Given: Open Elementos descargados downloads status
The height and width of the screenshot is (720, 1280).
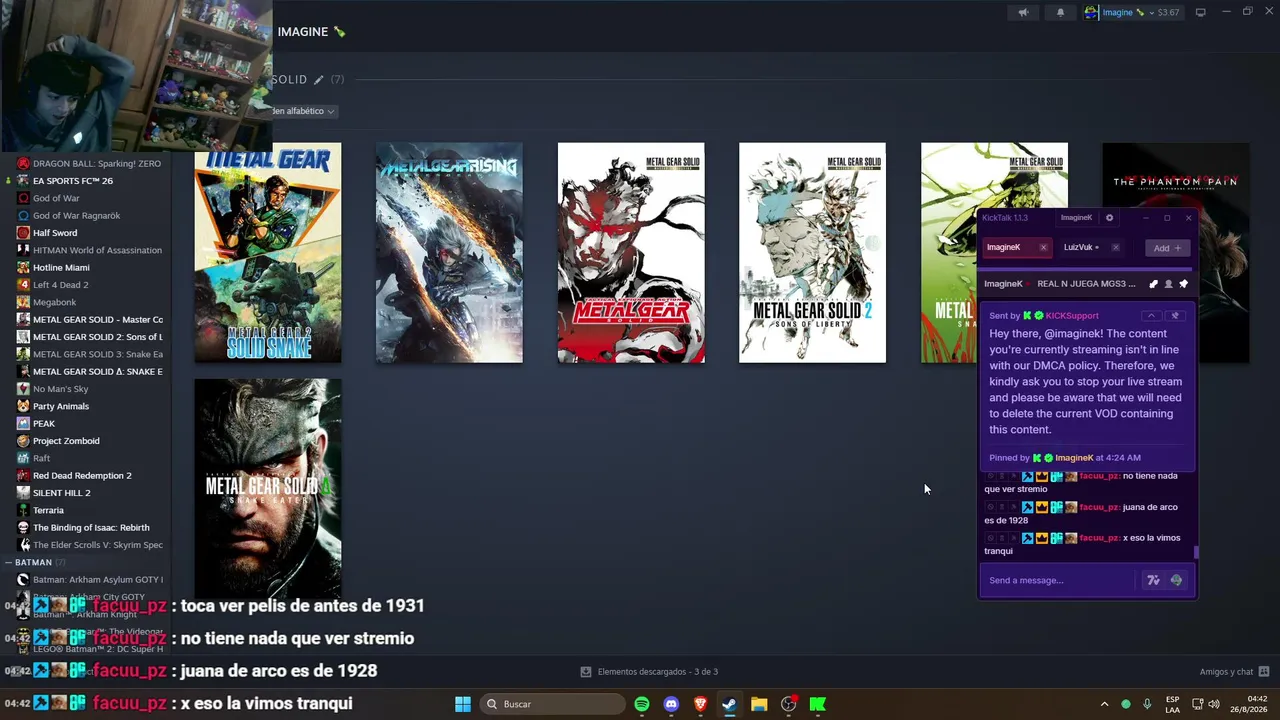Looking at the screenshot, I should pyautogui.click(x=650, y=672).
